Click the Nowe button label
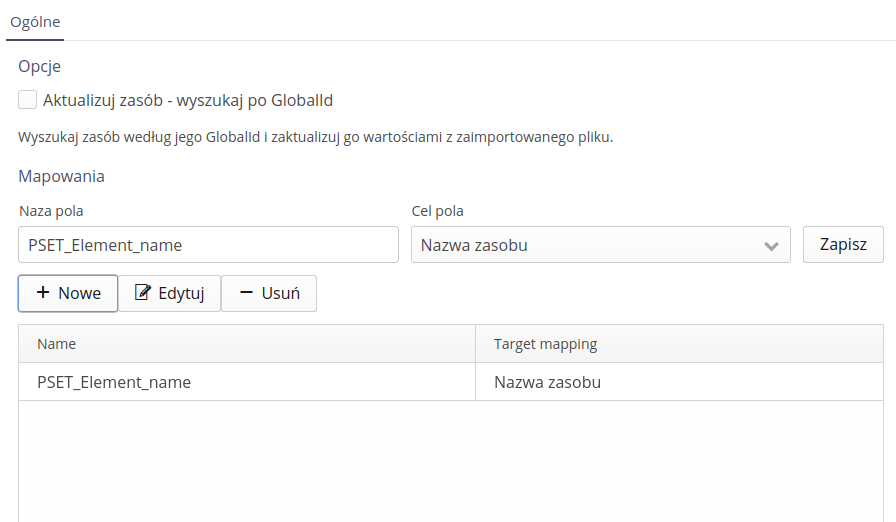This screenshot has width=896, height=522. coord(80,293)
